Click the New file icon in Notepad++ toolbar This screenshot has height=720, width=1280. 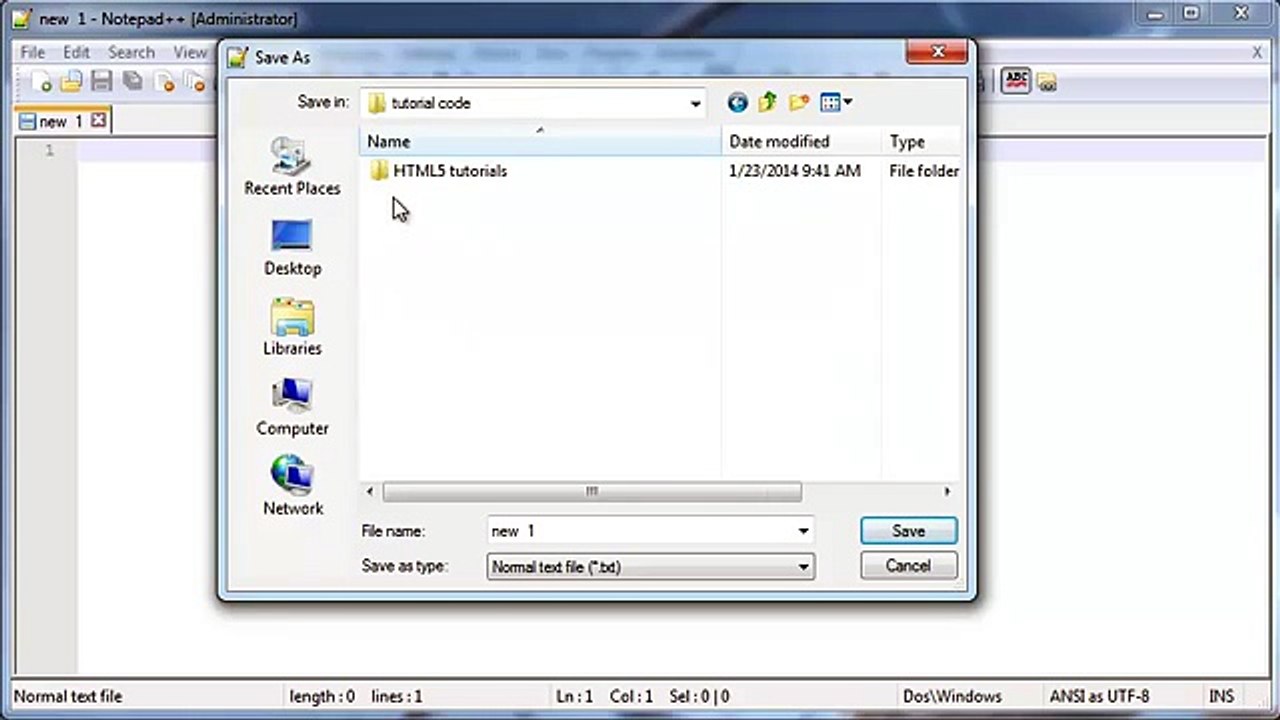[41, 83]
